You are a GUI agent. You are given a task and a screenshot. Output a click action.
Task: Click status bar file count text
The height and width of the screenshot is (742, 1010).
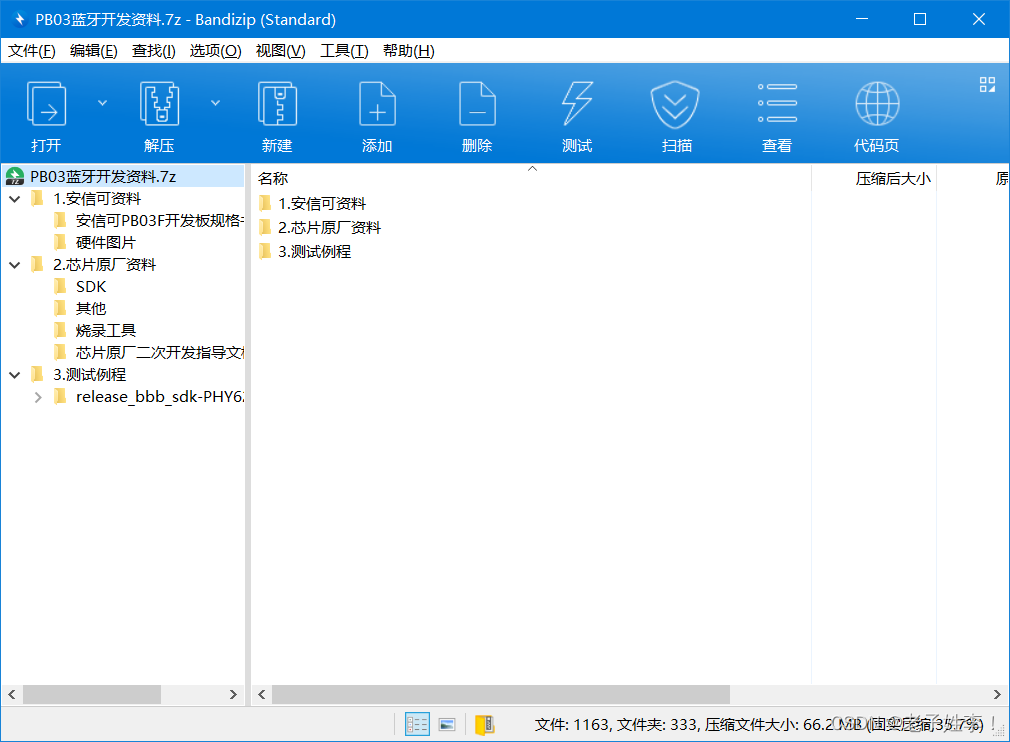coord(572,725)
